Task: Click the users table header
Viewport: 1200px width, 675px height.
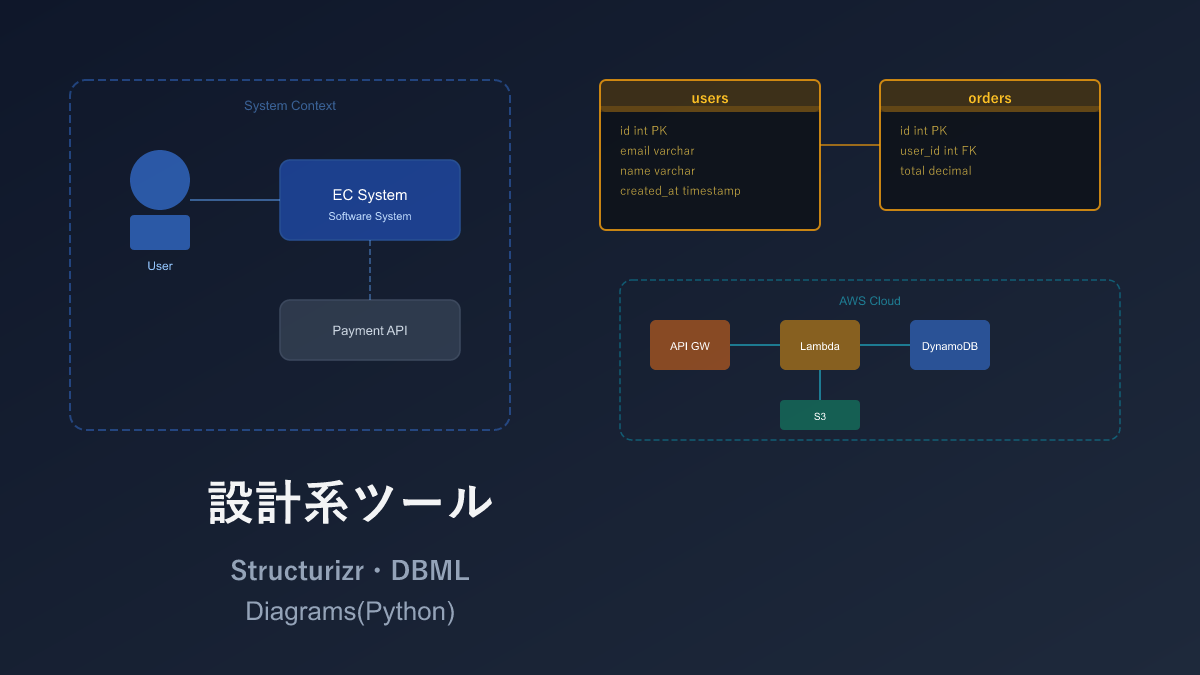Action: click(x=710, y=97)
